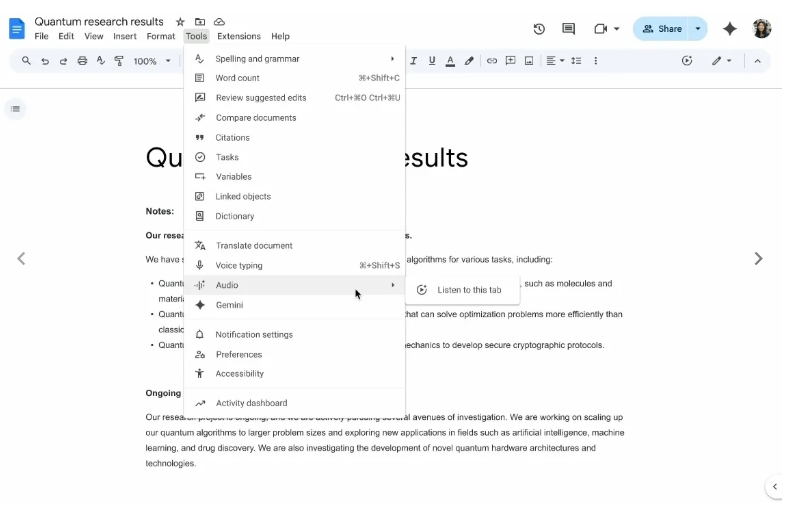Viewport: 798px width, 519px height.
Task: Open version history clock icon
Action: [539, 29]
